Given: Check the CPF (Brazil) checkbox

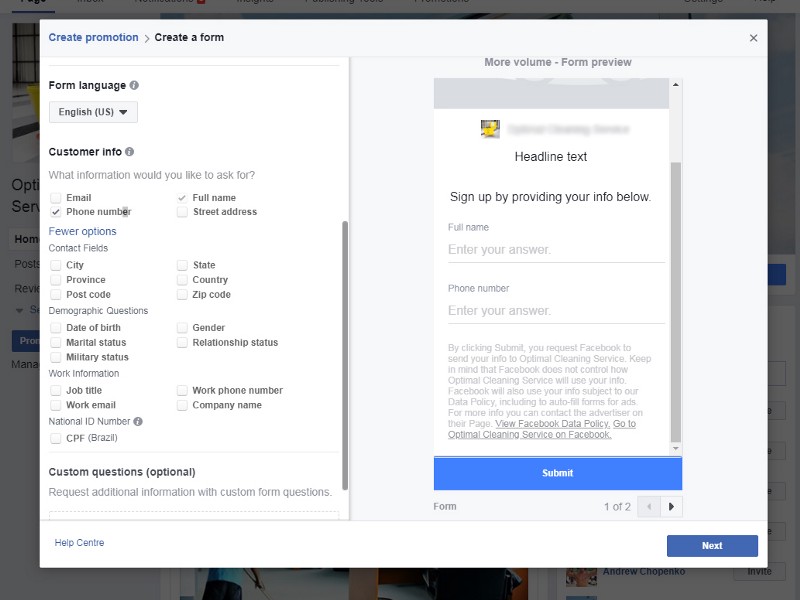Looking at the screenshot, I should pyautogui.click(x=56, y=438).
